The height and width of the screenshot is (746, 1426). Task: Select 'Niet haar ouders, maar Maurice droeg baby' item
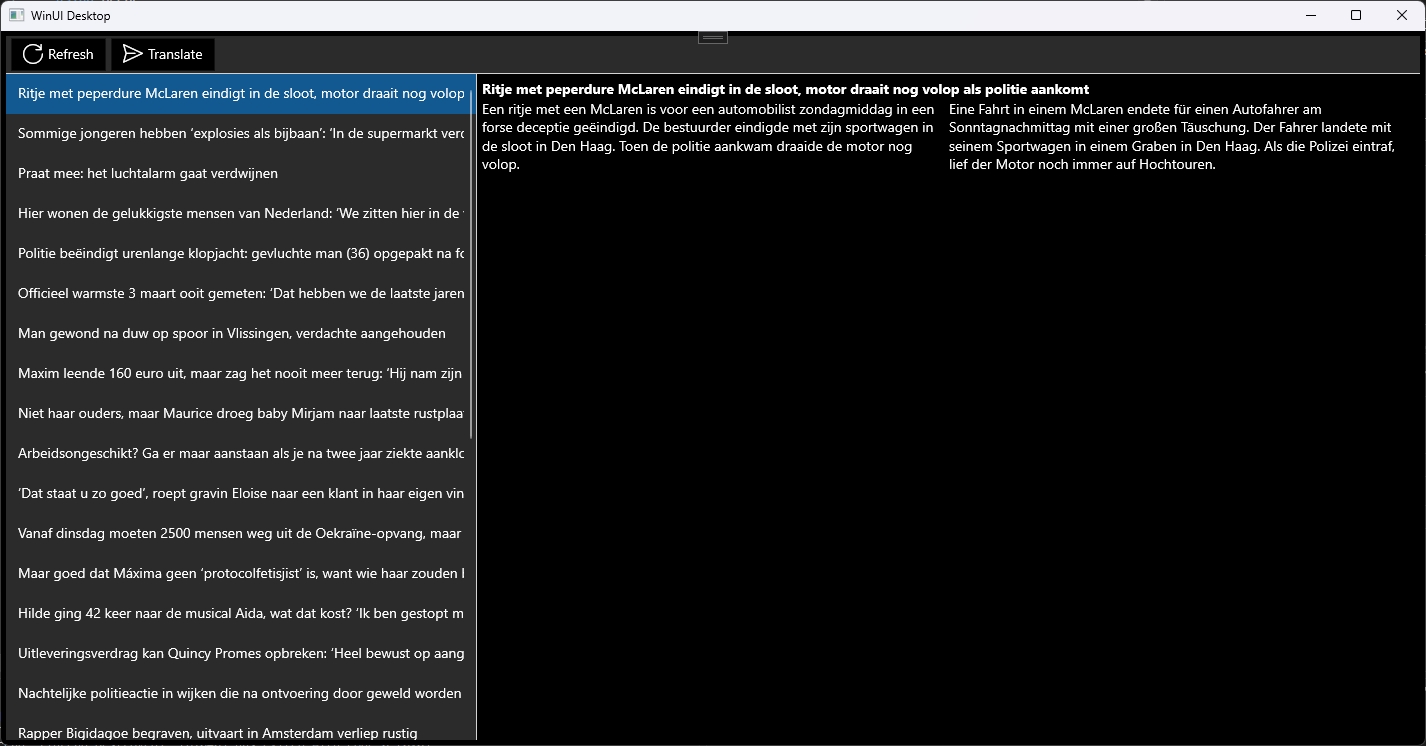click(x=240, y=413)
